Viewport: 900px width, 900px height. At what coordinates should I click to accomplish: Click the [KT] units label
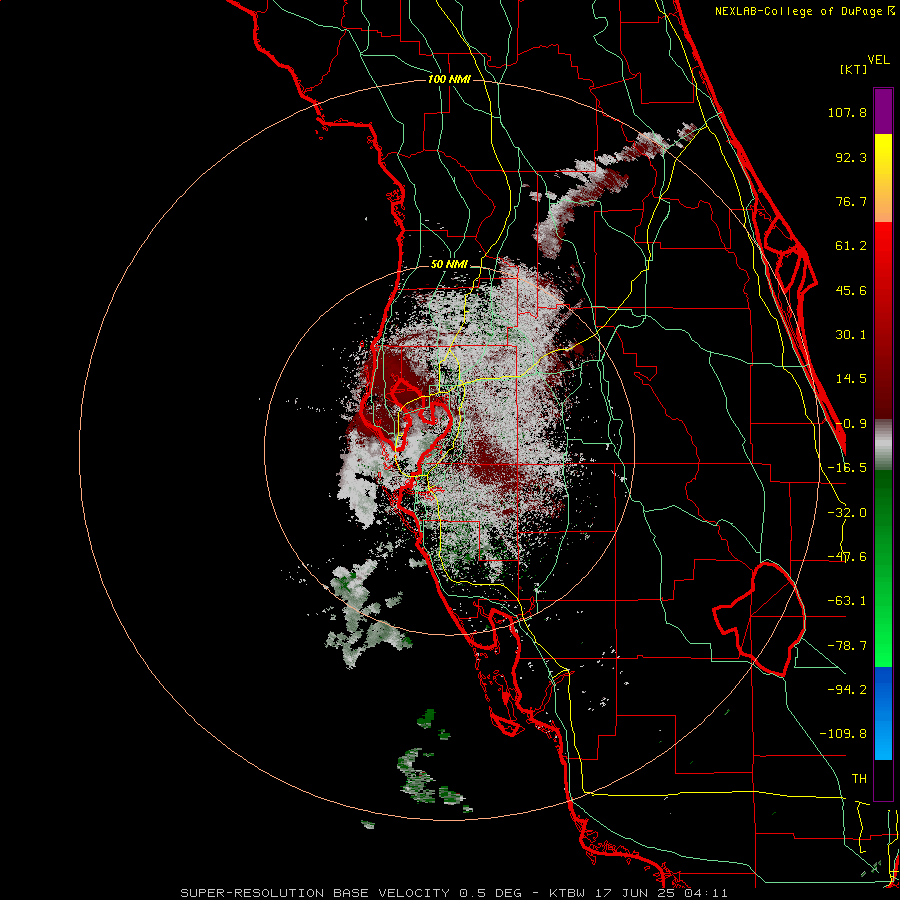pos(854,69)
